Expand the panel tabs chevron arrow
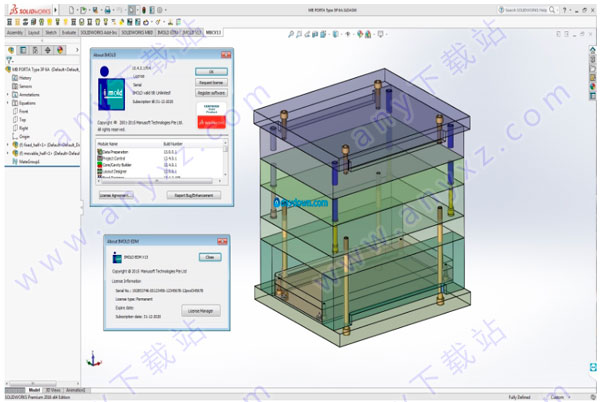Viewport: 600px width, 402px height. [x=77, y=50]
